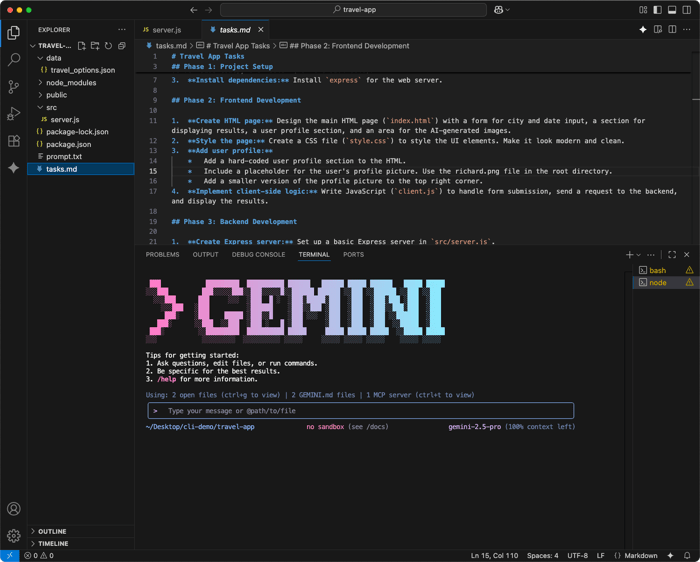The width and height of the screenshot is (700, 562).
Task: Open the Run and Debug view
Action: click(x=14, y=114)
